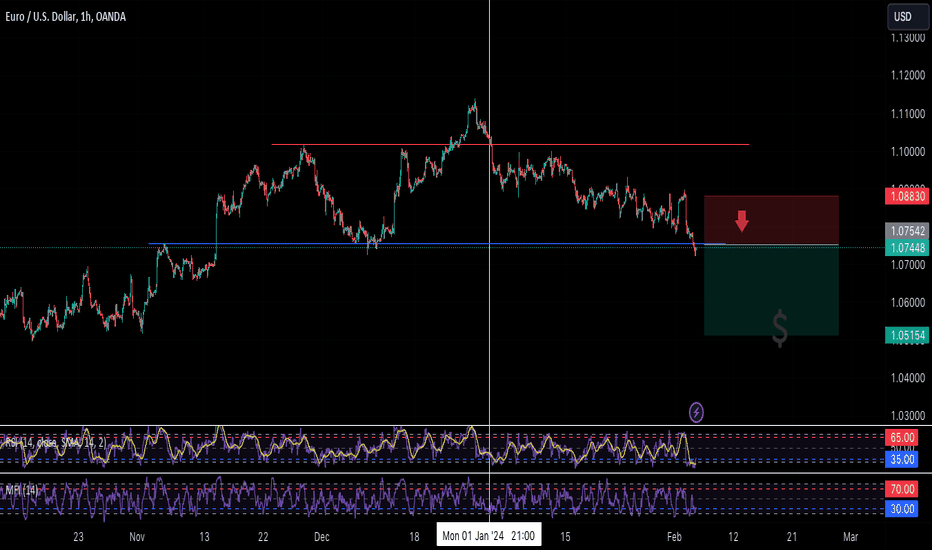This screenshot has width=932, height=550.
Task: Click the dollar sign icon in profit zone
Action: pyautogui.click(x=780, y=328)
